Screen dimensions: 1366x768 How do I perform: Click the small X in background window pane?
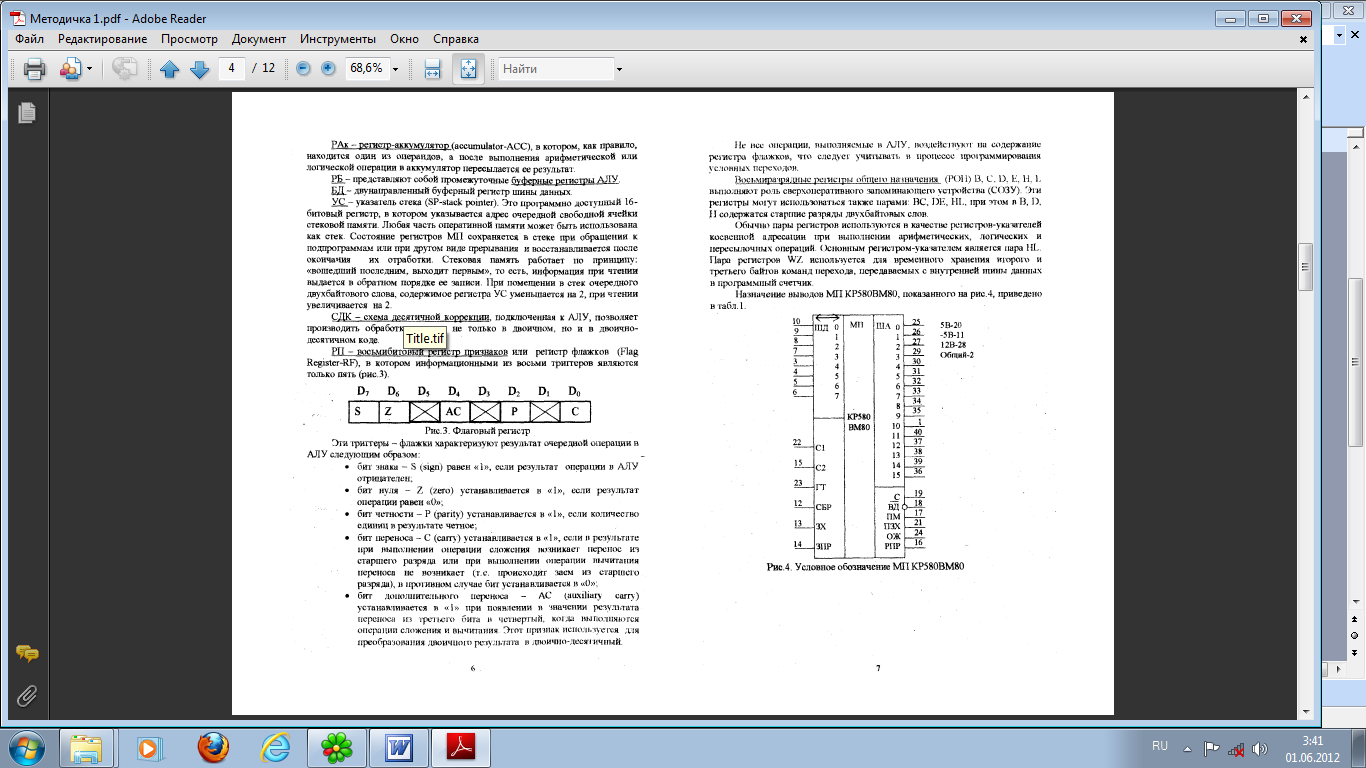(x=1357, y=34)
